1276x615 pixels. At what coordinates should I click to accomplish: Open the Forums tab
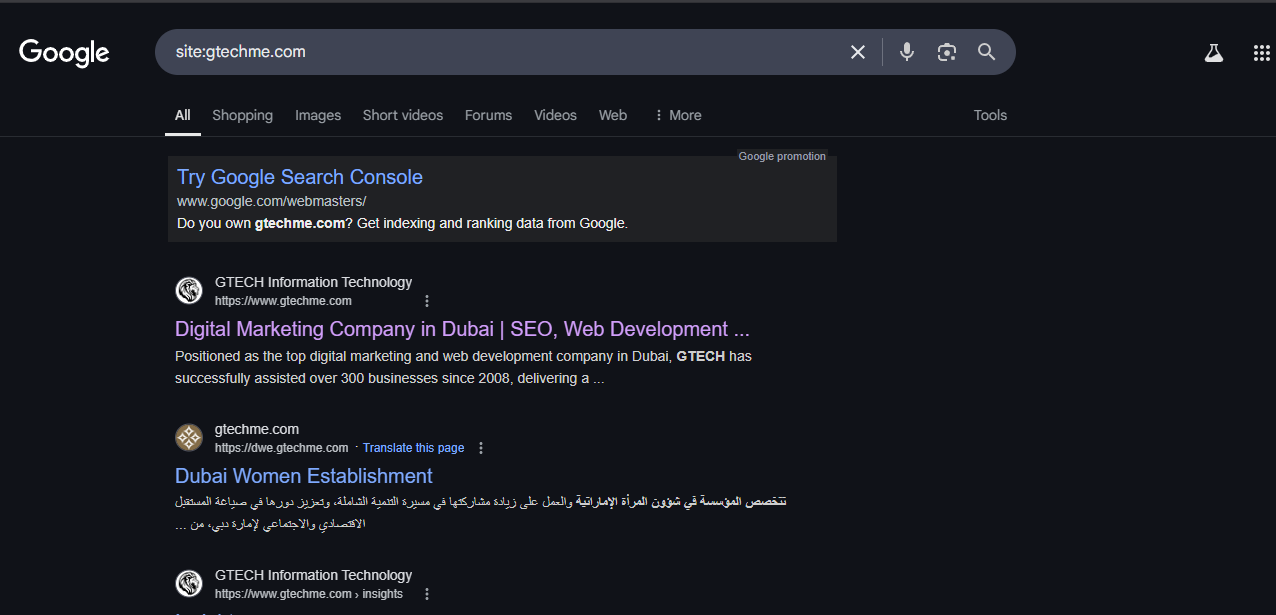(x=488, y=115)
